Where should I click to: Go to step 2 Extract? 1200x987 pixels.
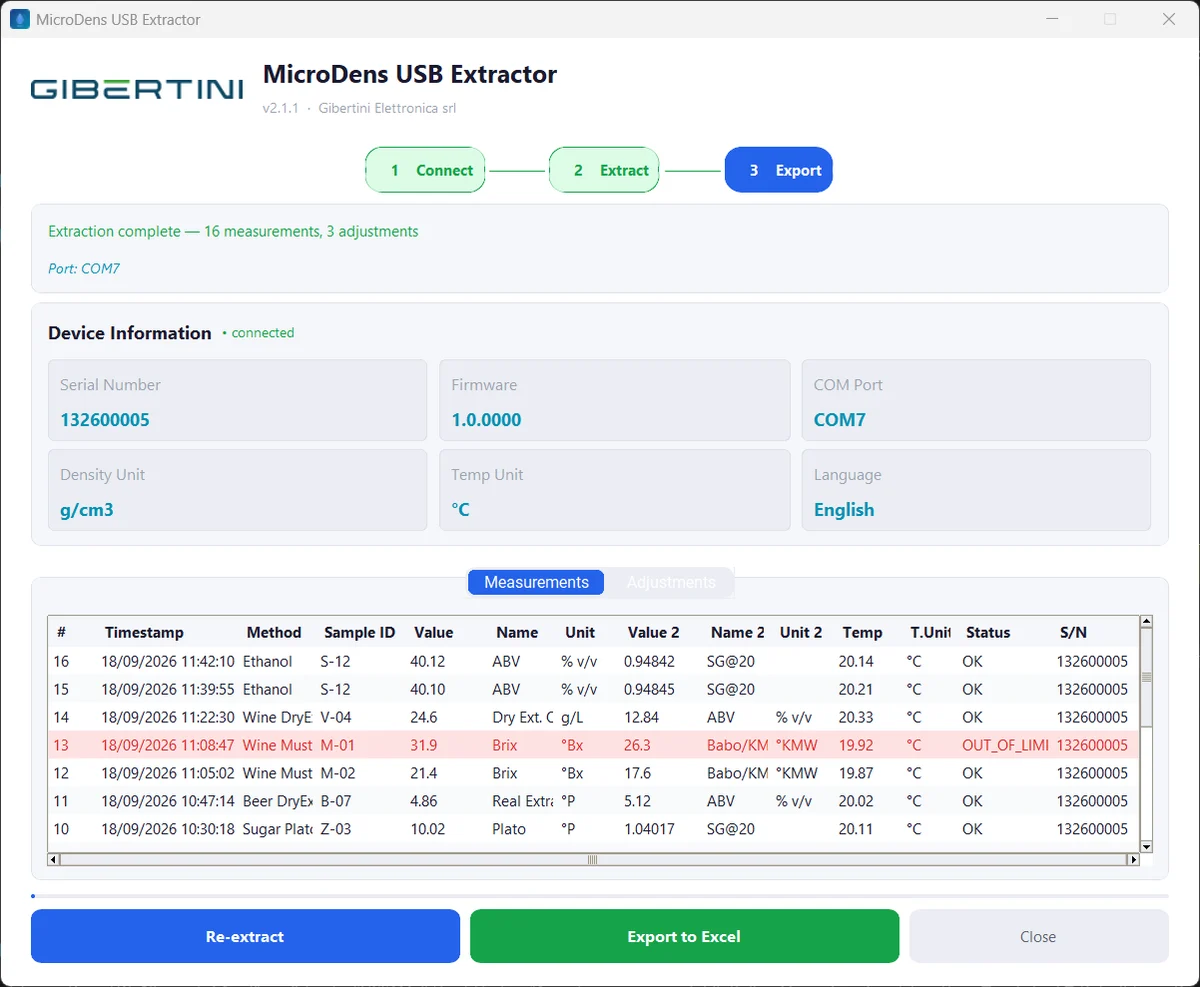click(x=604, y=170)
